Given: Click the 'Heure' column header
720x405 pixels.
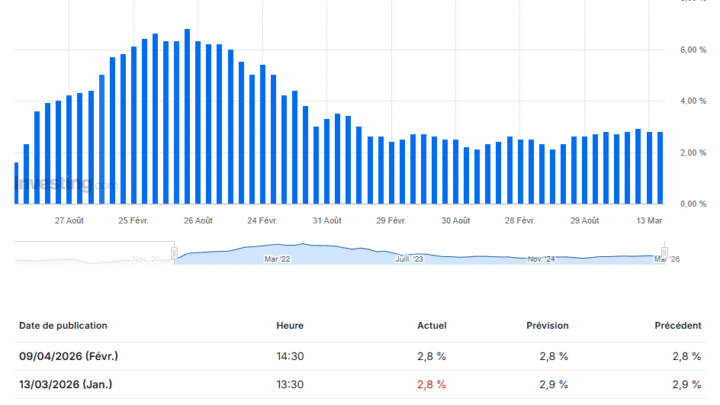Looking at the screenshot, I should pyautogui.click(x=290, y=325).
